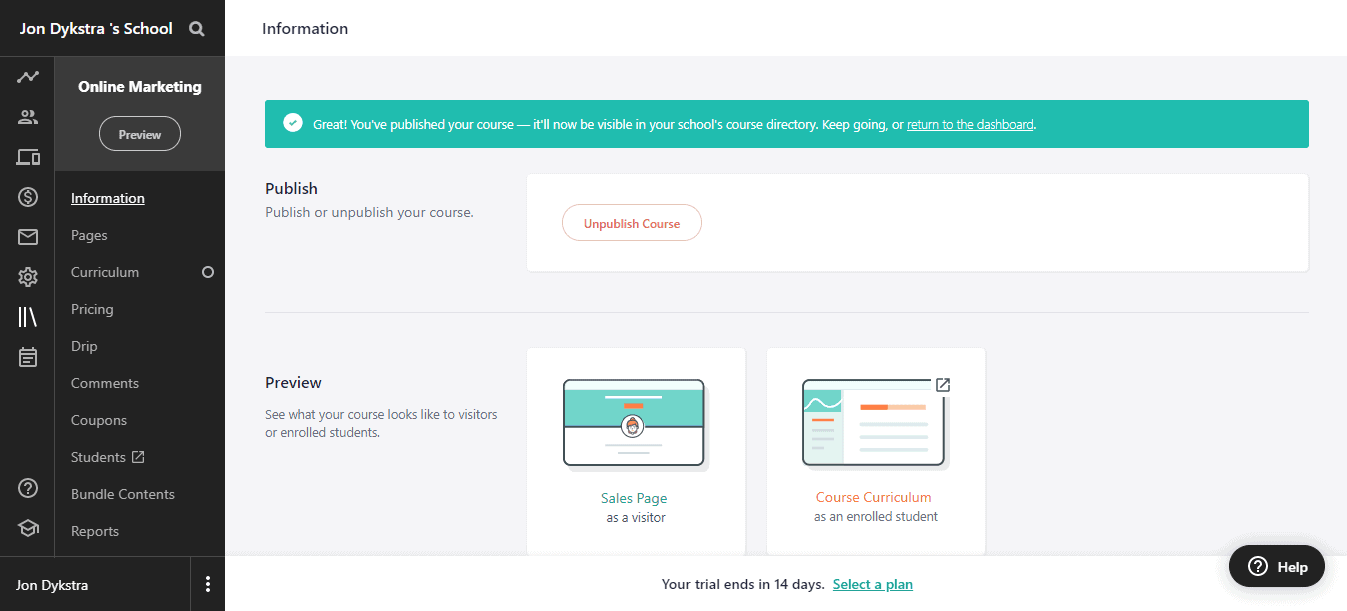Click the Emails envelope icon
The height and width of the screenshot is (611, 1347).
pyautogui.click(x=28, y=237)
